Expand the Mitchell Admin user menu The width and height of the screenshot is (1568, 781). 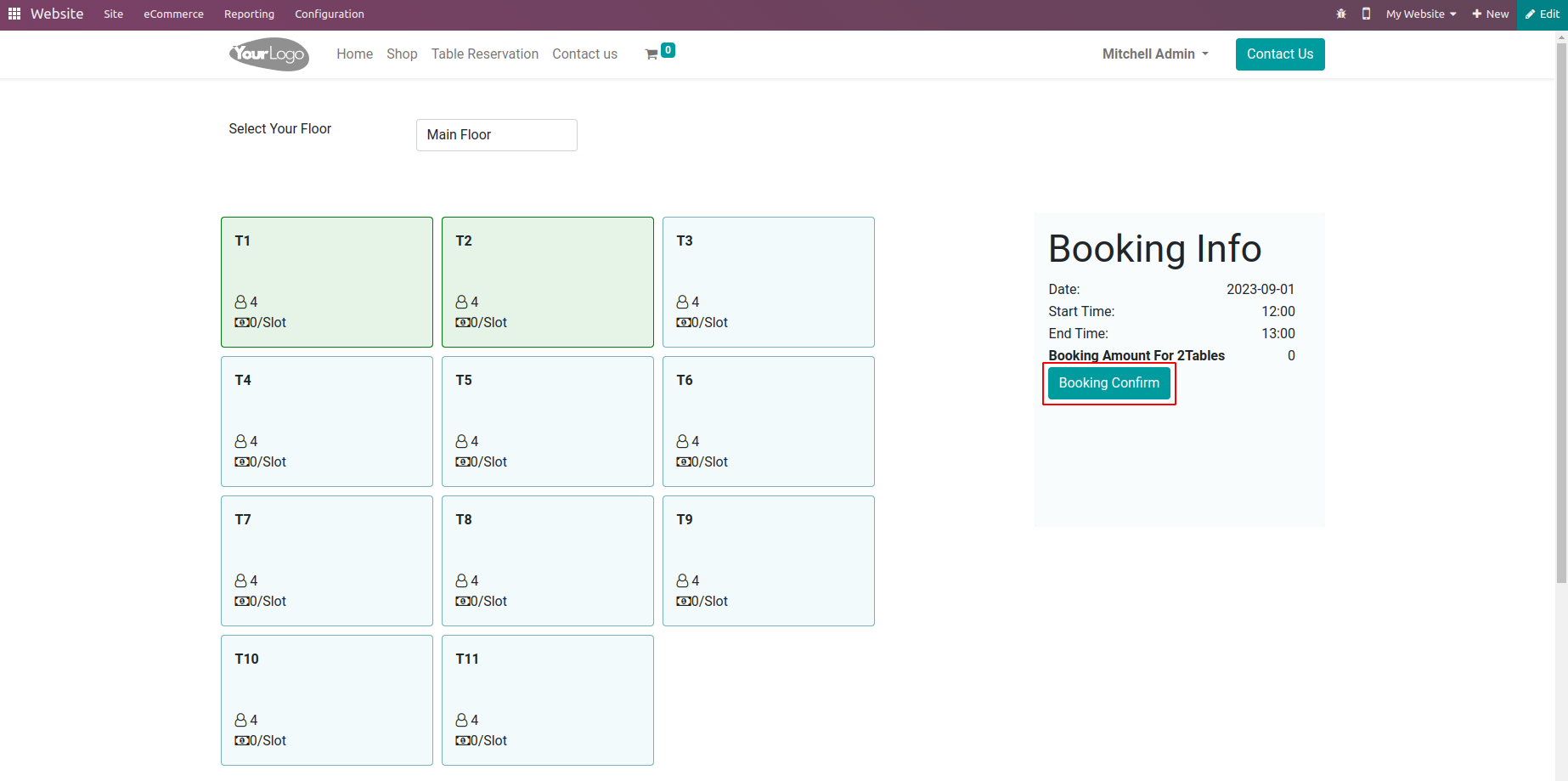[1155, 54]
